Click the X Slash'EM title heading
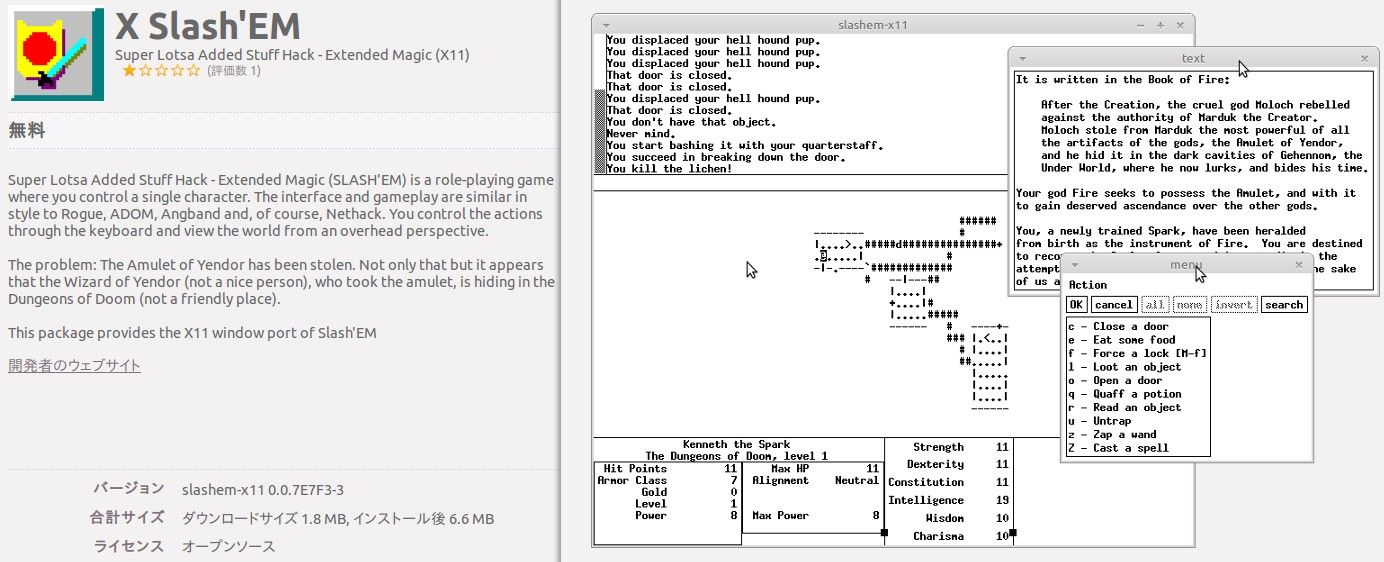Image resolution: width=1384 pixels, height=562 pixels. (207, 25)
